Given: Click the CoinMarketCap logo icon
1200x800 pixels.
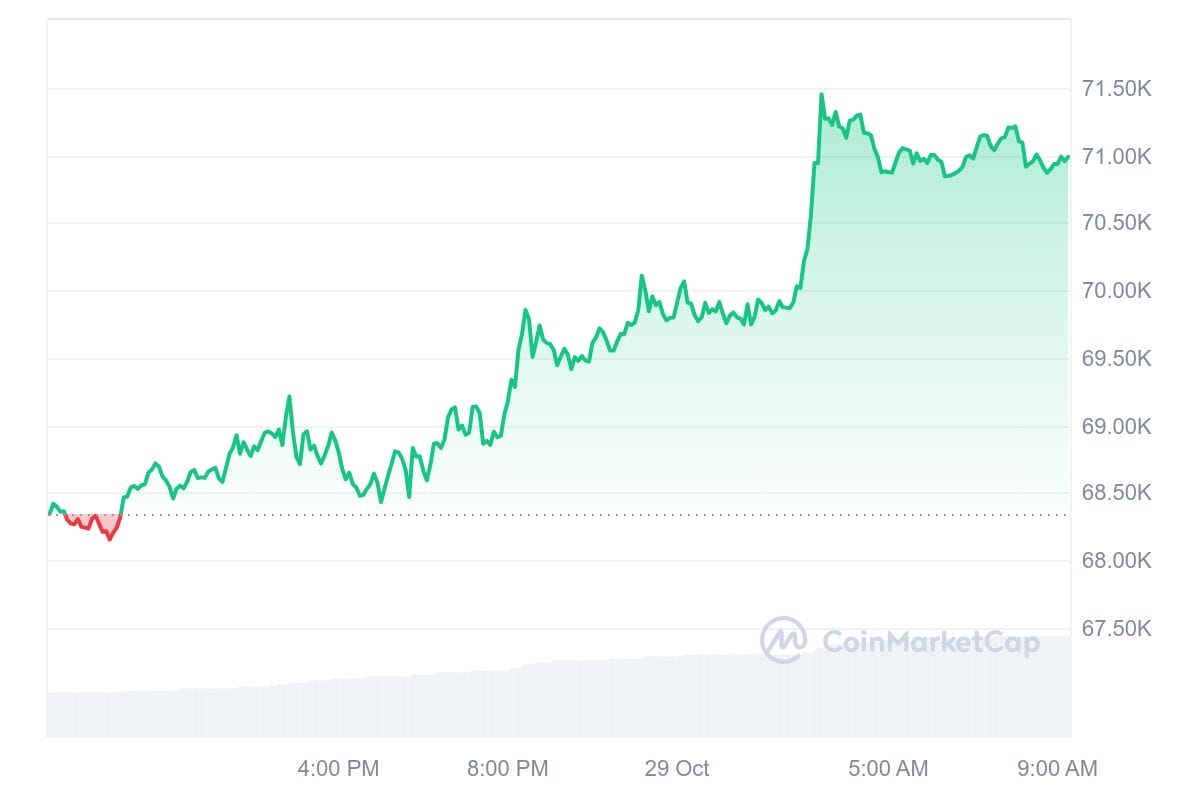Looking at the screenshot, I should [x=783, y=640].
